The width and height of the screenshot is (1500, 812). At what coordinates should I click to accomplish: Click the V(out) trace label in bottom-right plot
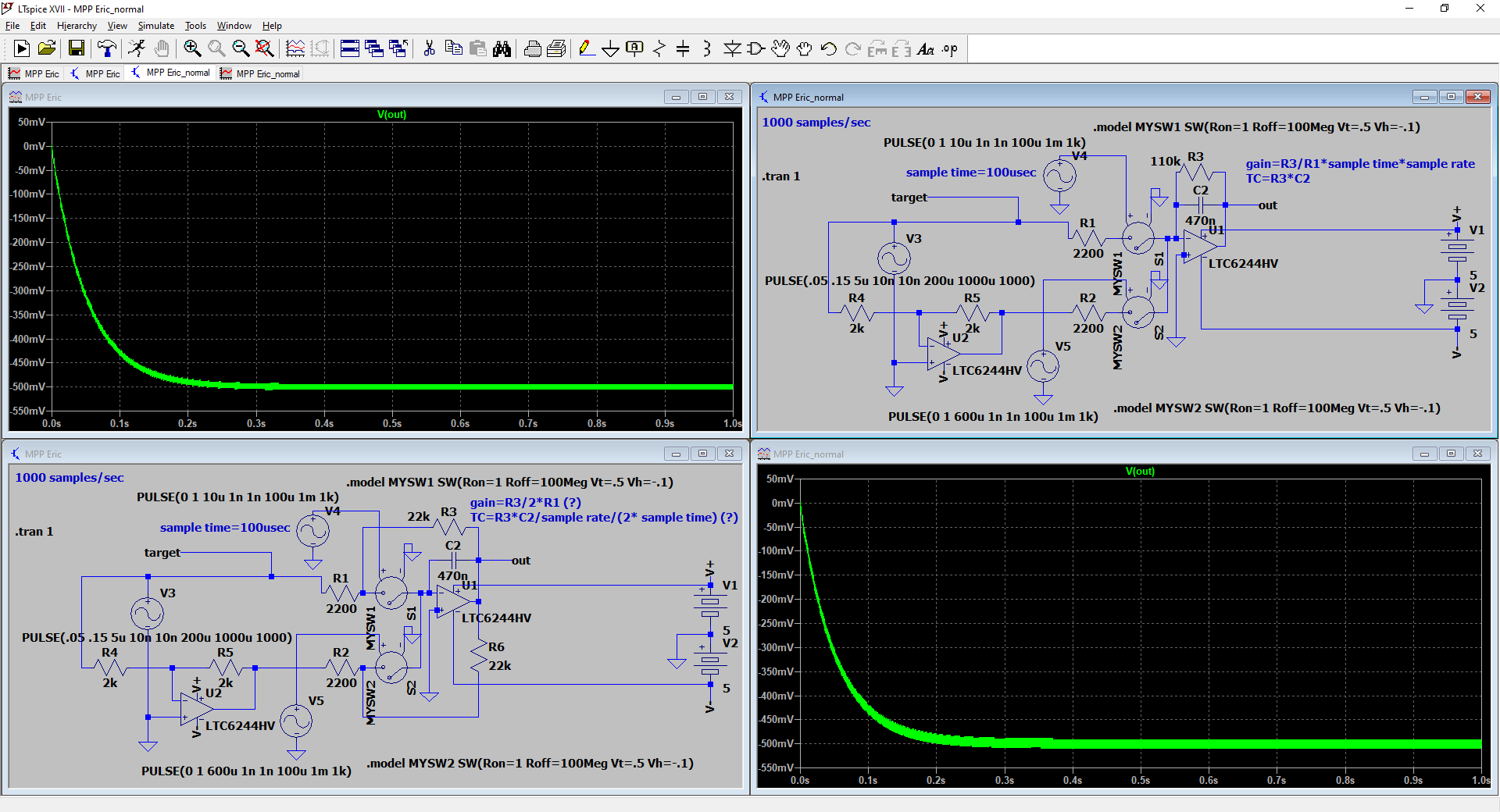(1140, 471)
